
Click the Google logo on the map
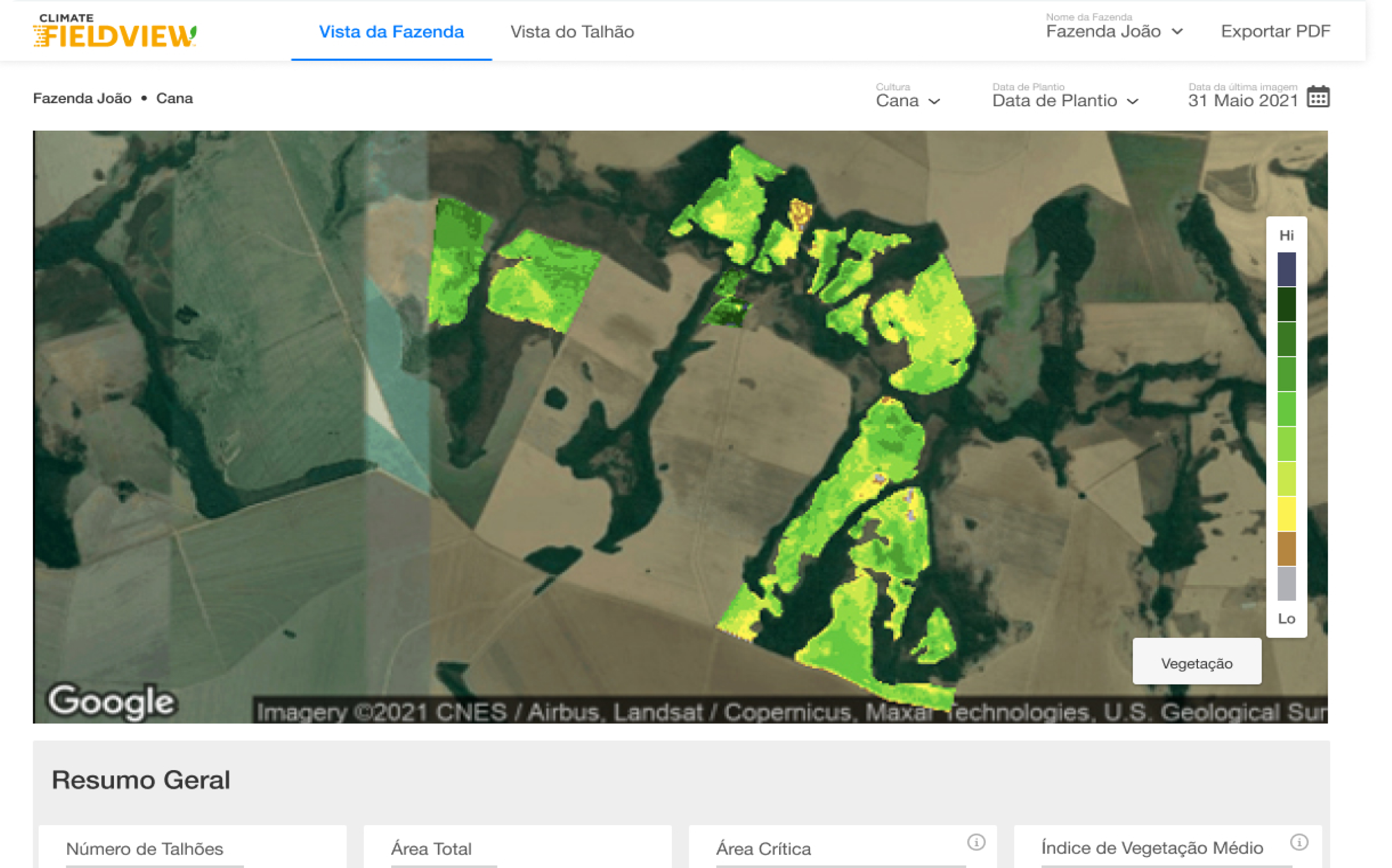112,701
